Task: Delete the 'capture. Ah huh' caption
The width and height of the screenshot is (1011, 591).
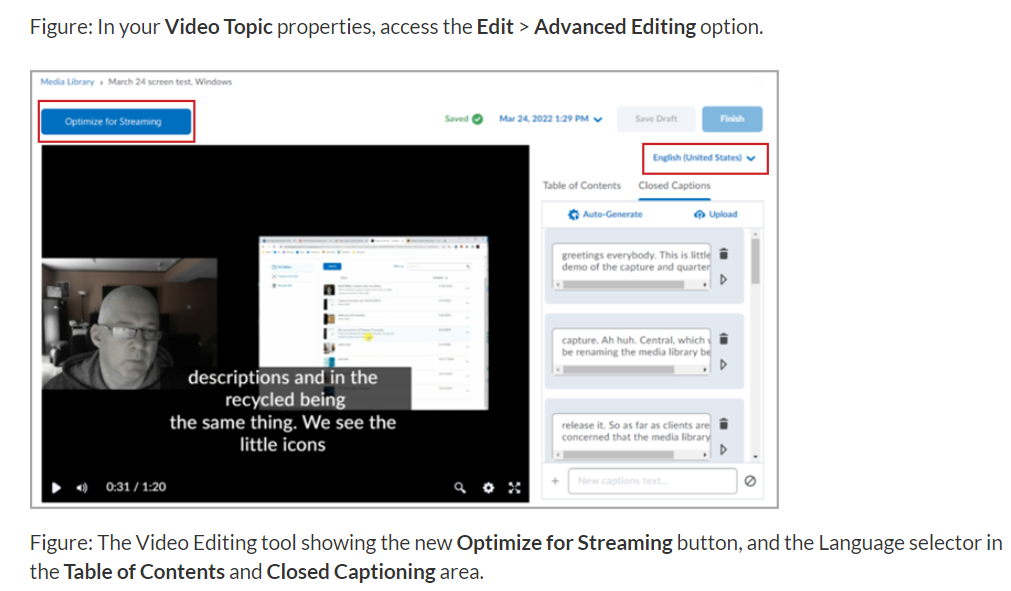Action: (x=724, y=339)
